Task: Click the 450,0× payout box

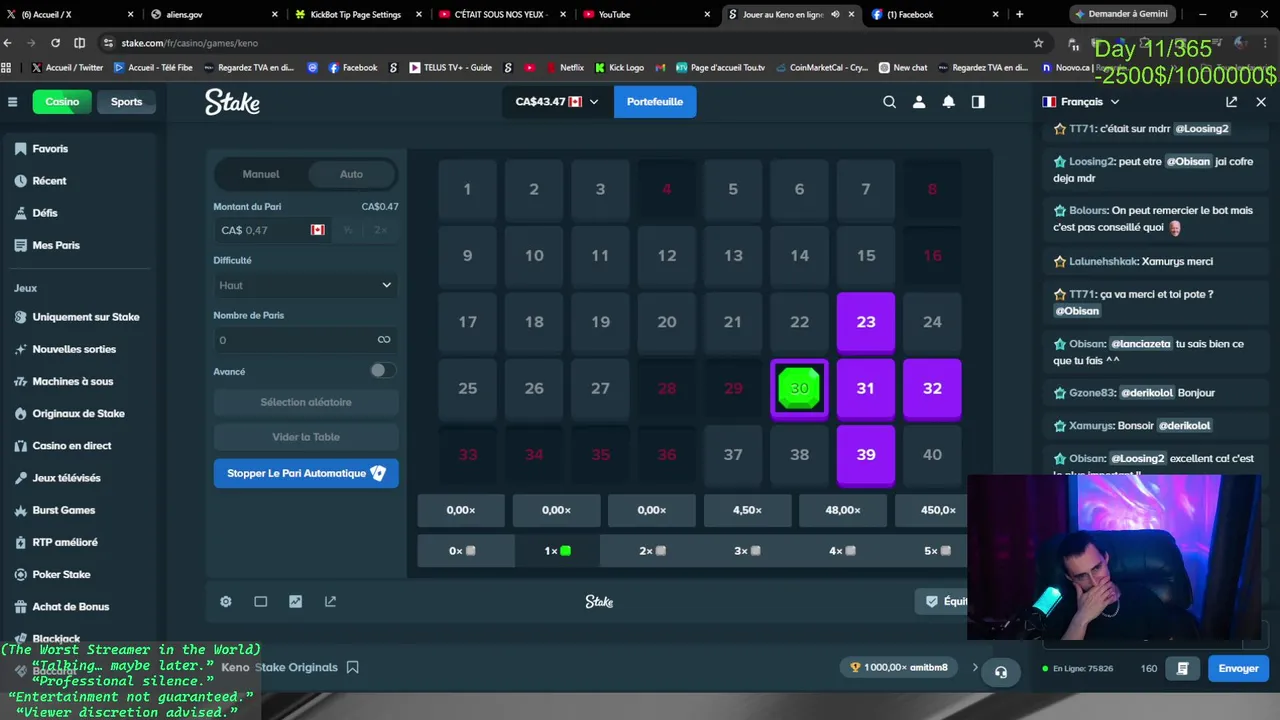Action: point(932,510)
